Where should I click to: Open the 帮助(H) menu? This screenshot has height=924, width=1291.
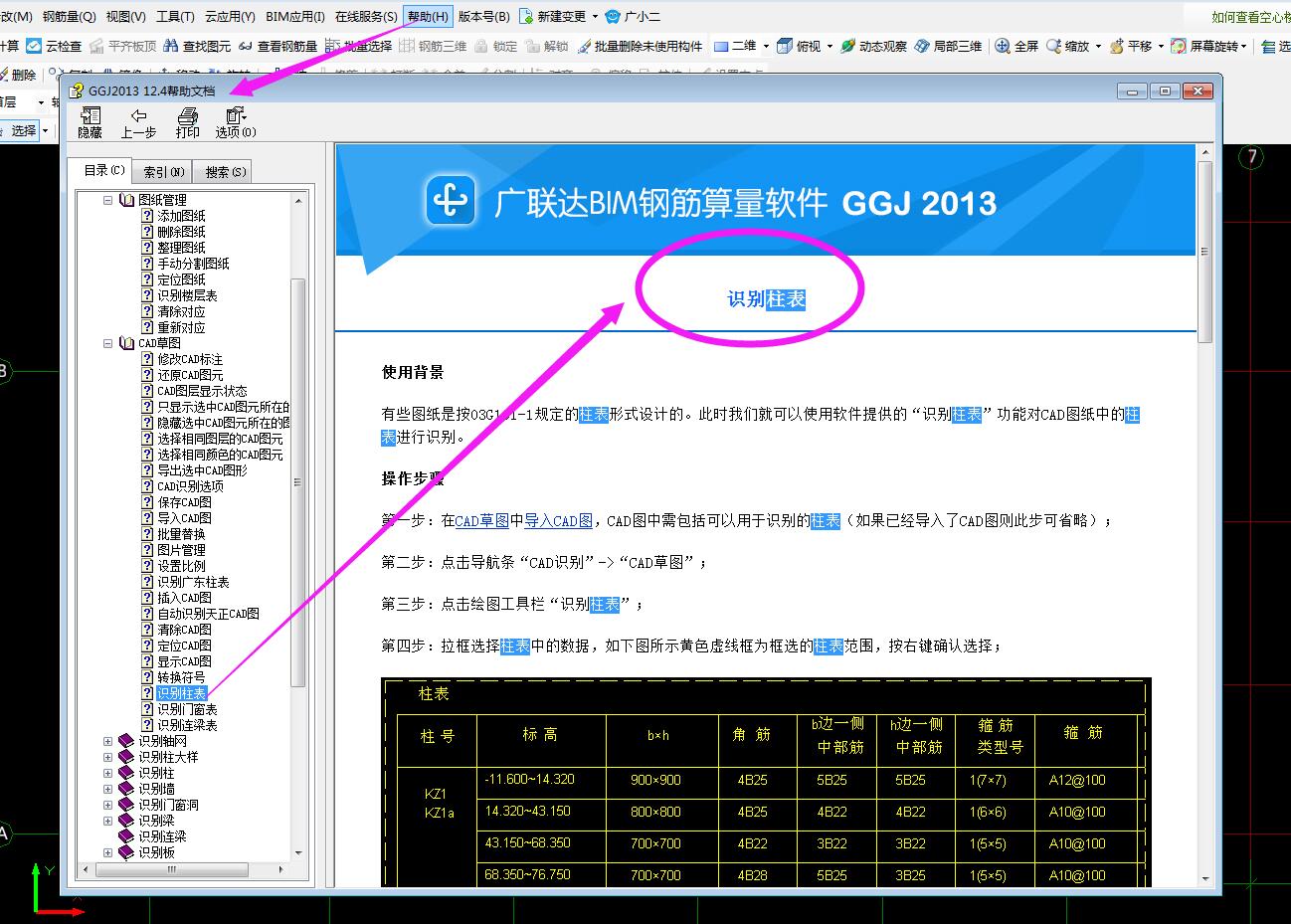coord(428,17)
